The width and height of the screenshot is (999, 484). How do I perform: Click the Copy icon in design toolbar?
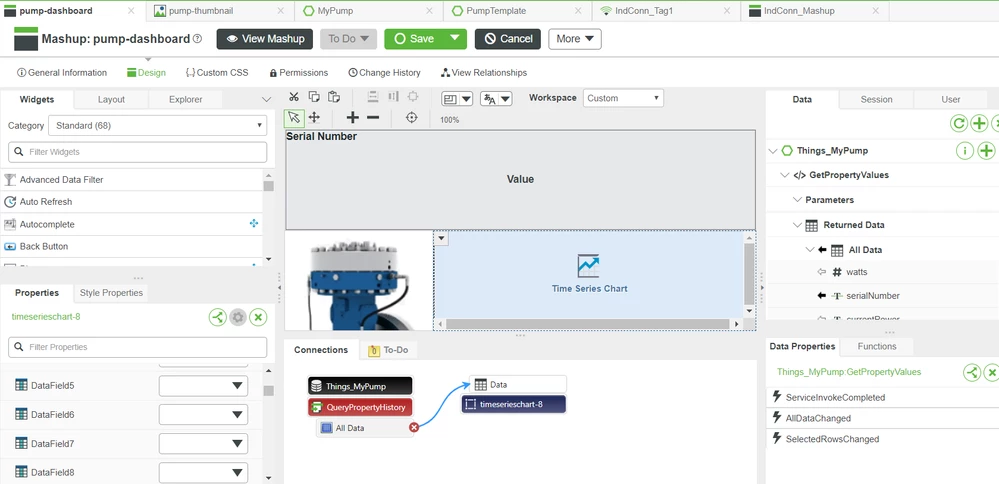313,97
